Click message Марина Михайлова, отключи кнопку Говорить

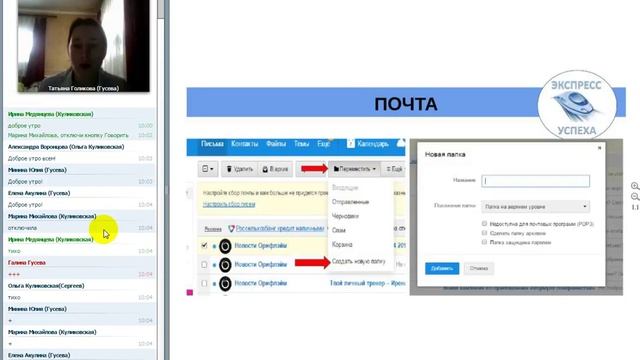click(68, 135)
